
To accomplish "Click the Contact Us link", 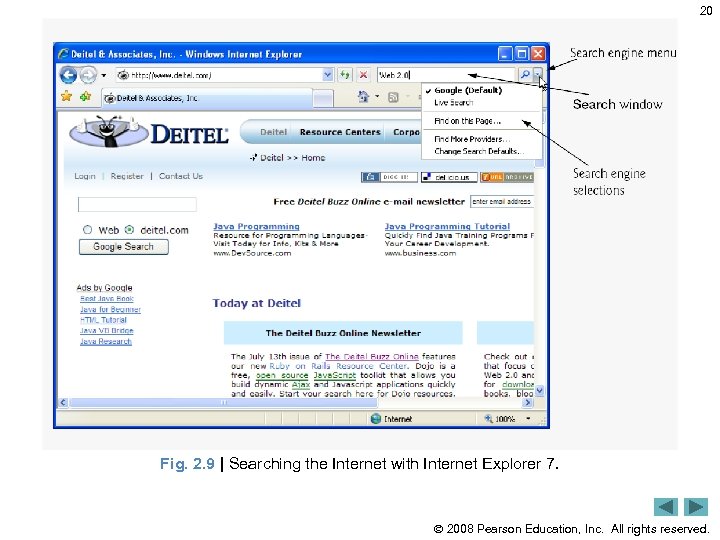I will click(180, 176).
